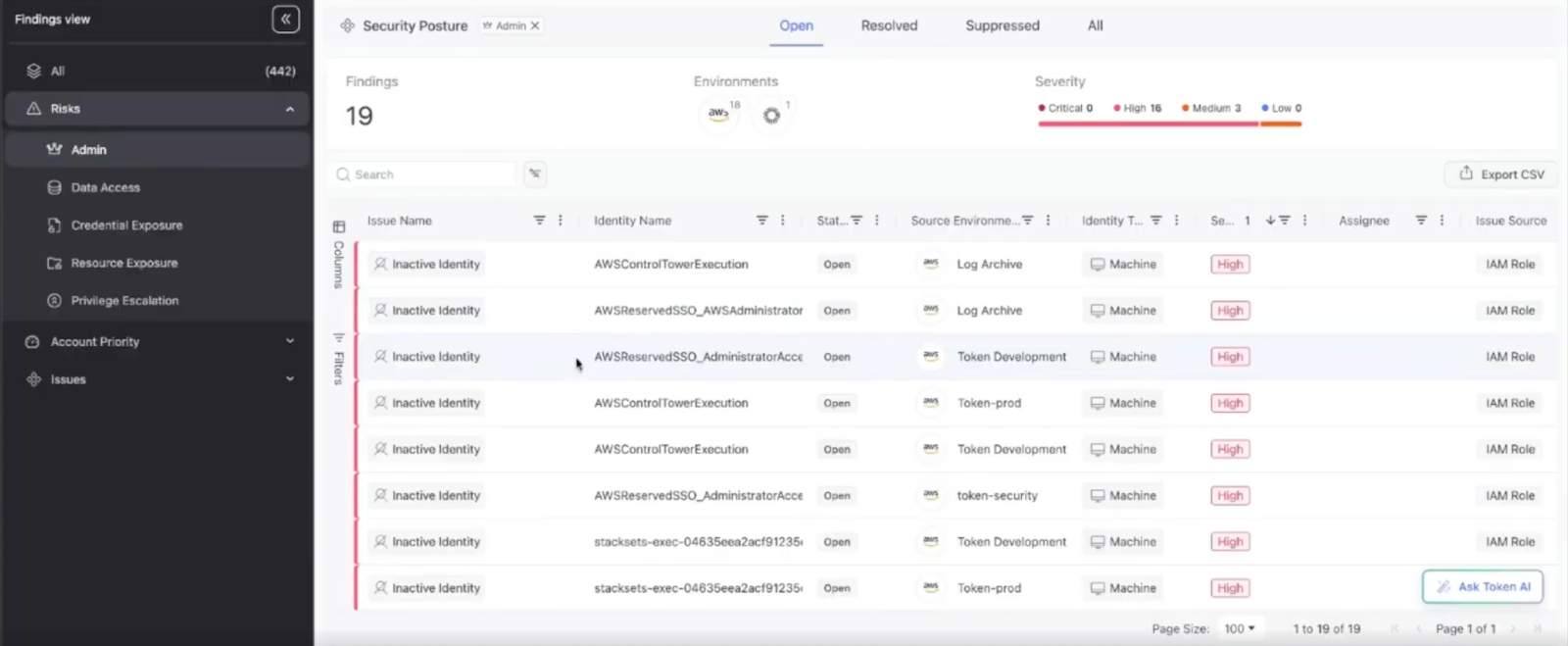Open Ask Token AI assistant
Viewport: 1568px width, 646px height.
[1483, 586]
